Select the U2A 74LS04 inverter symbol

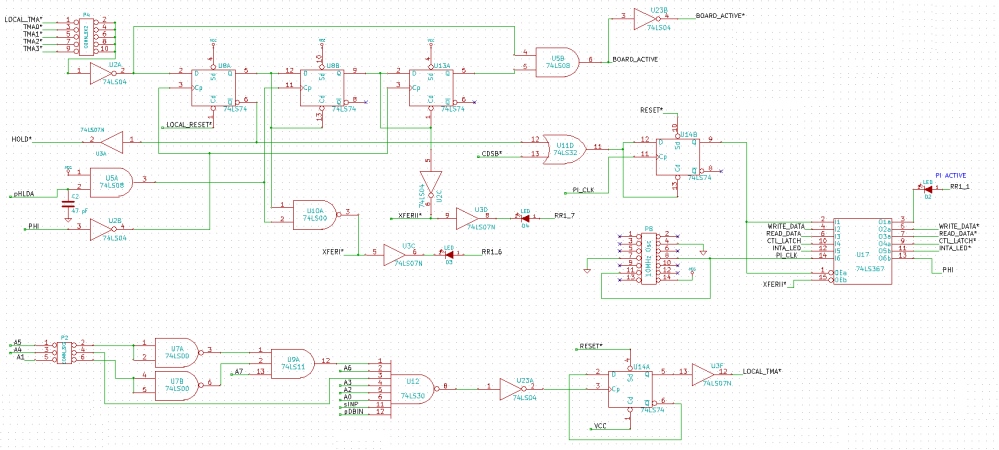[x=104, y=73]
